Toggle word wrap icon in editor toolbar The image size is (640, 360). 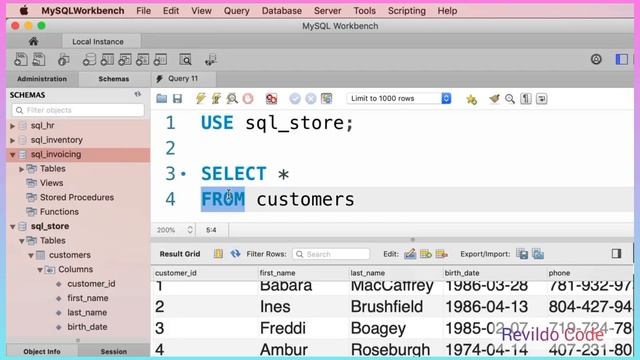click(x=542, y=98)
